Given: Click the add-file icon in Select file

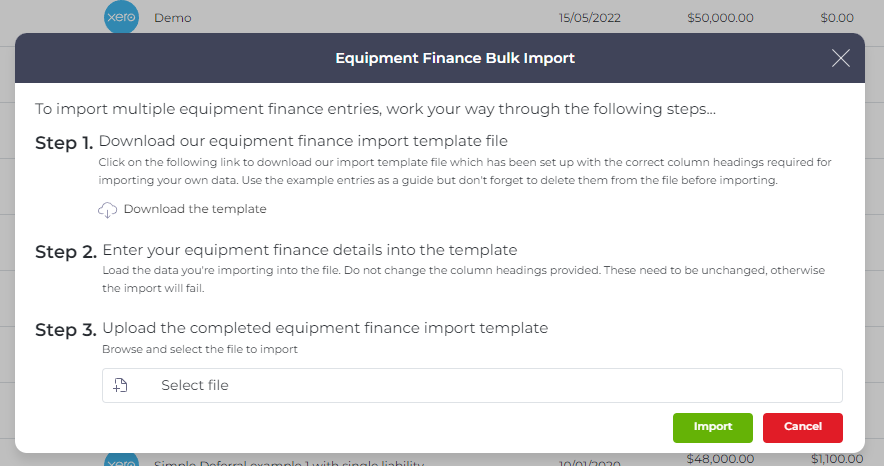Looking at the screenshot, I should [120, 385].
